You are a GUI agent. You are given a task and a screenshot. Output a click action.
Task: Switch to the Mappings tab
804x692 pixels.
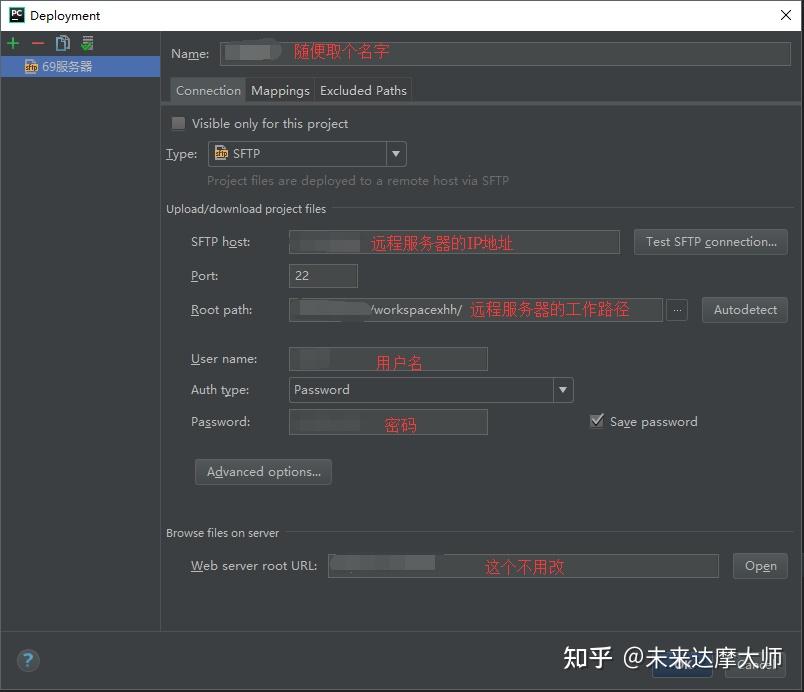280,90
